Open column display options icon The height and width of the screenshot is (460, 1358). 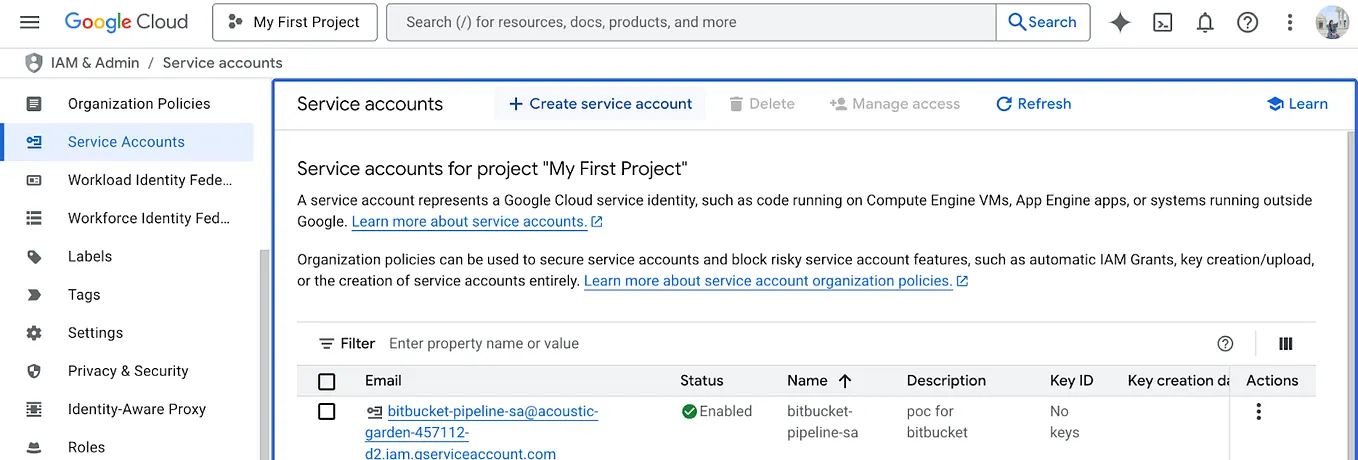point(1286,344)
